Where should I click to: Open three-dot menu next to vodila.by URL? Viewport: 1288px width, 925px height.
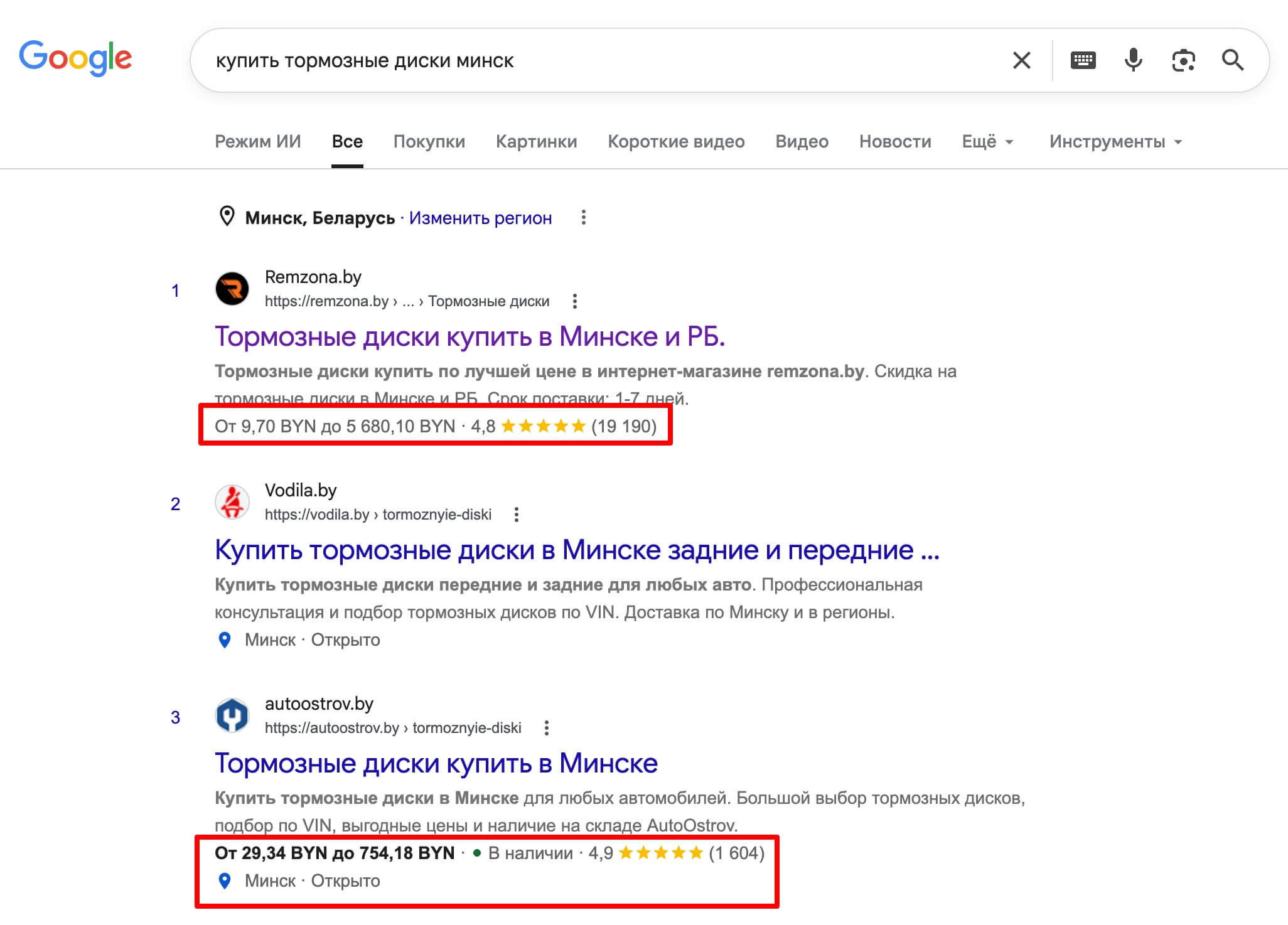516,515
